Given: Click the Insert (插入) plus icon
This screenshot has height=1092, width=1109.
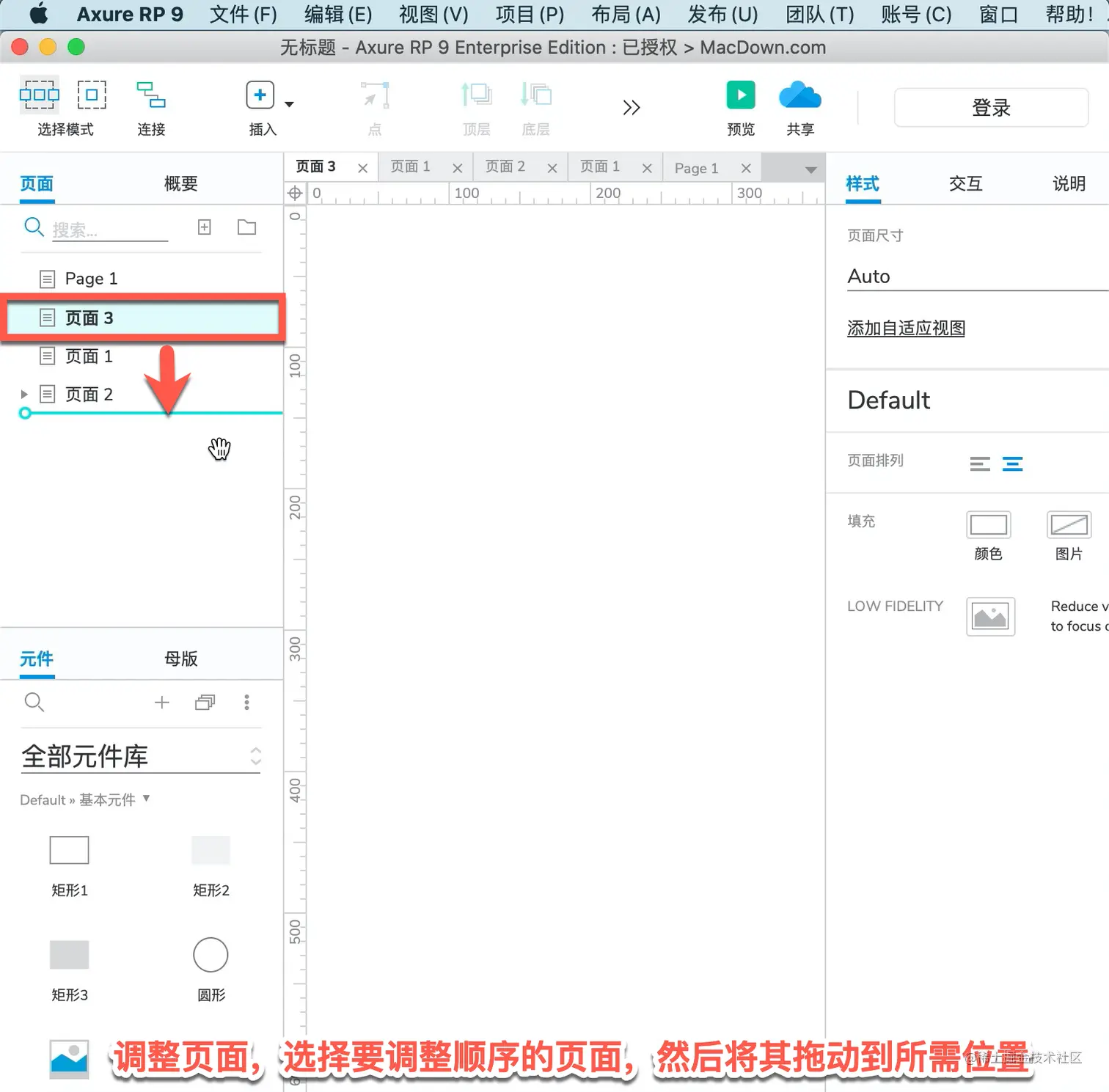Looking at the screenshot, I should [x=260, y=95].
